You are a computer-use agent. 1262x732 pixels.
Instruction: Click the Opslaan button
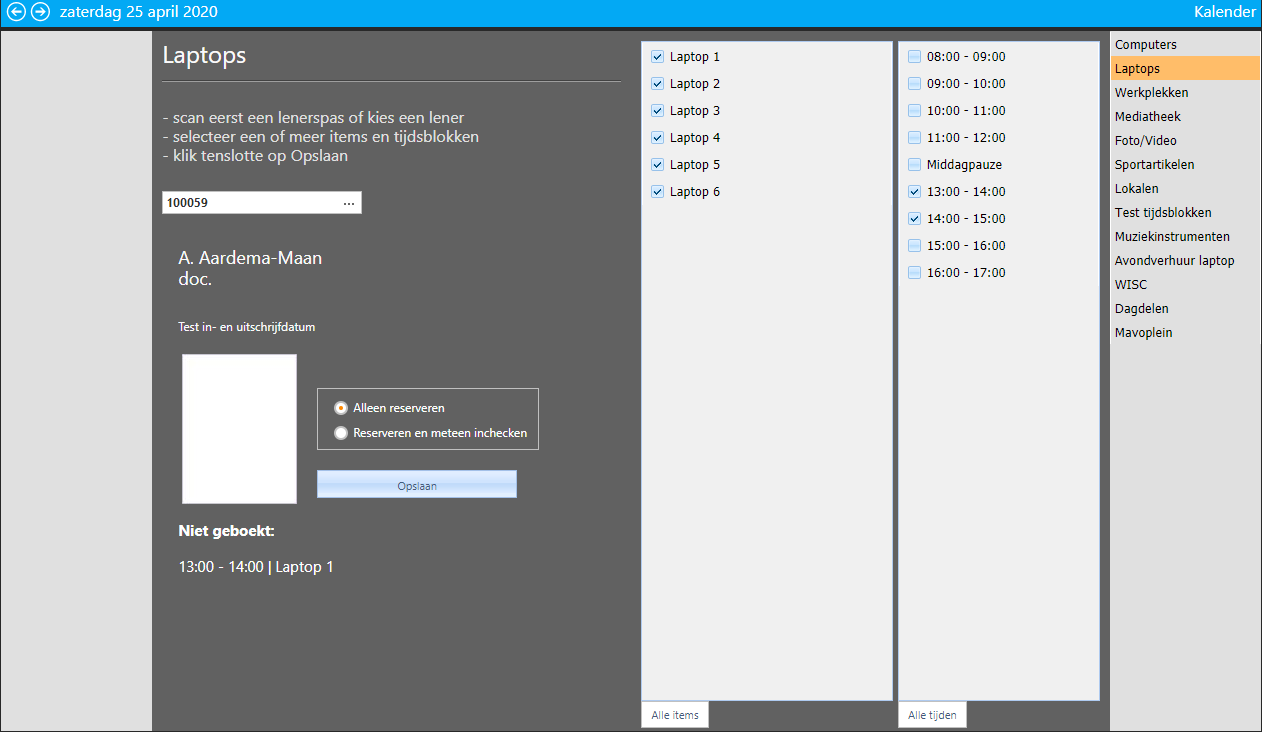pos(416,485)
